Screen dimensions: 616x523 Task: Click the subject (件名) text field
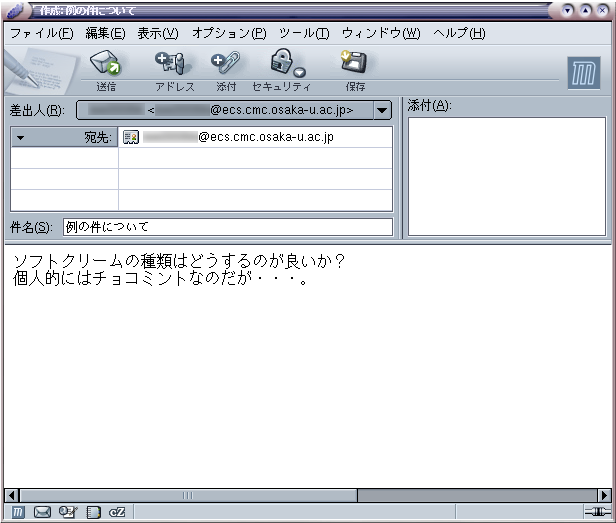pyautogui.click(x=227, y=227)
